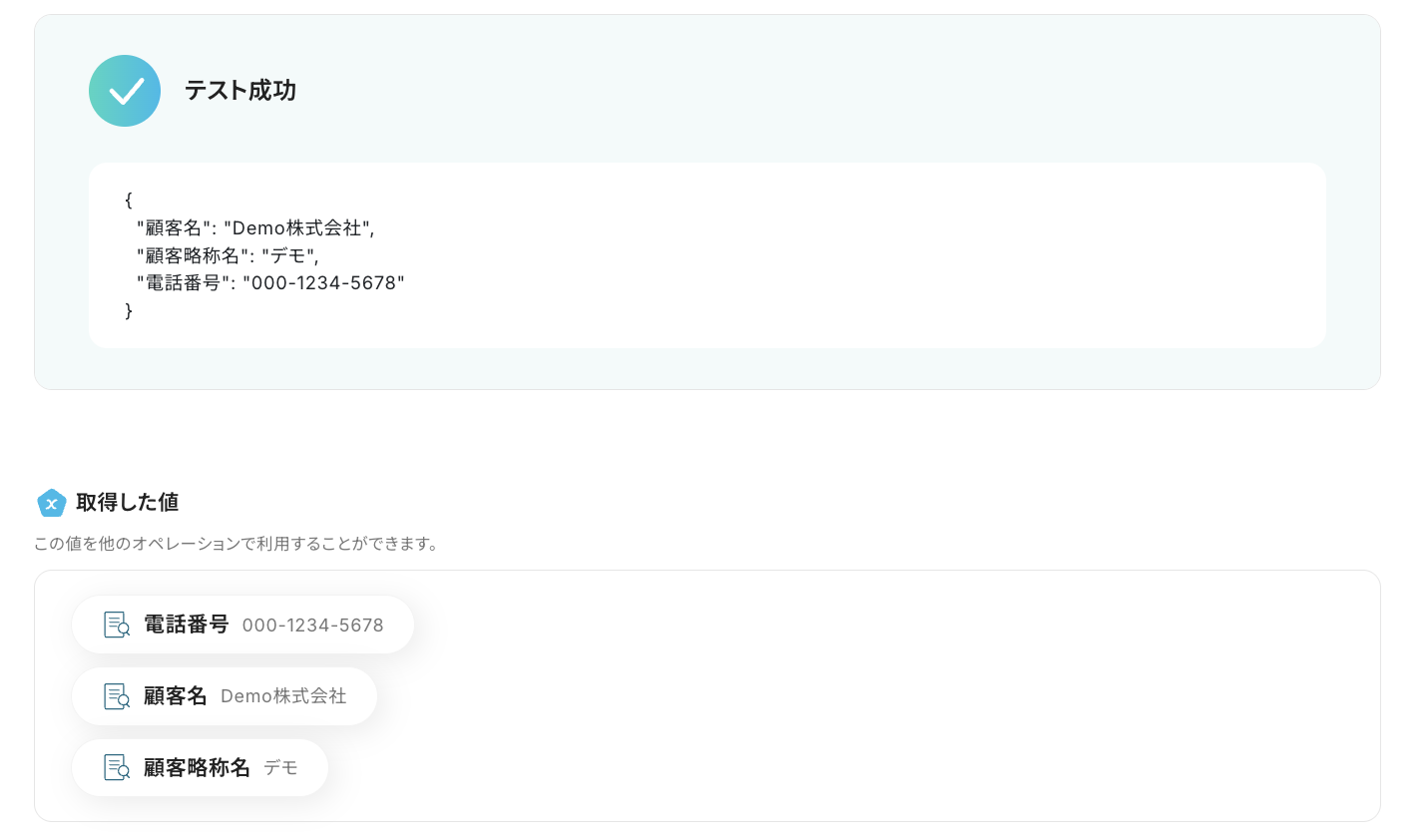Image resolution: width=1427 pixels, height=840 pixels.
Task: Click the description text below 取得した値
Action: [x=238, y=544]
